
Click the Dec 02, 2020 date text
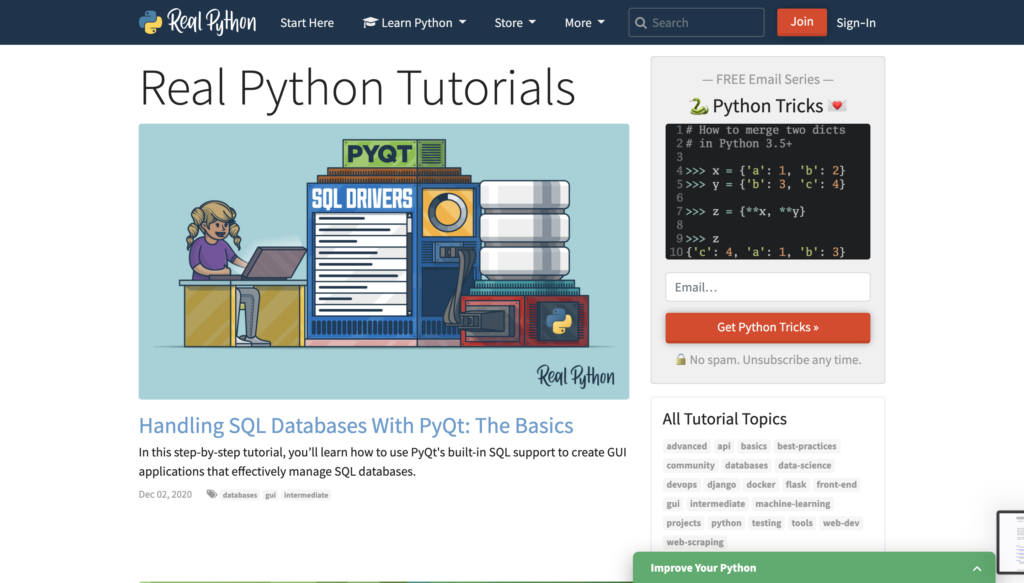pos(165,495)
